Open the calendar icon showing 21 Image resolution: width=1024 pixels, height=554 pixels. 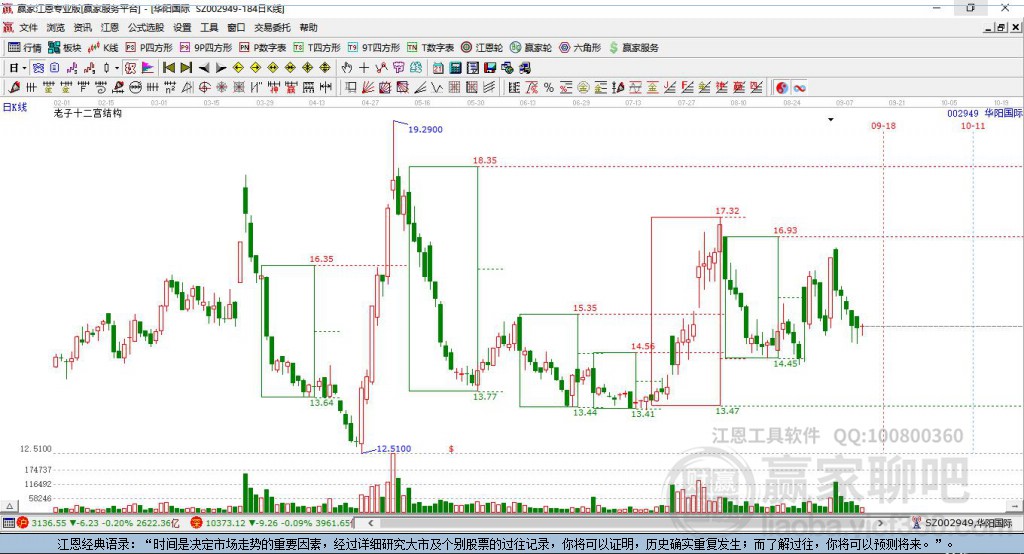[x=438, y=68]
